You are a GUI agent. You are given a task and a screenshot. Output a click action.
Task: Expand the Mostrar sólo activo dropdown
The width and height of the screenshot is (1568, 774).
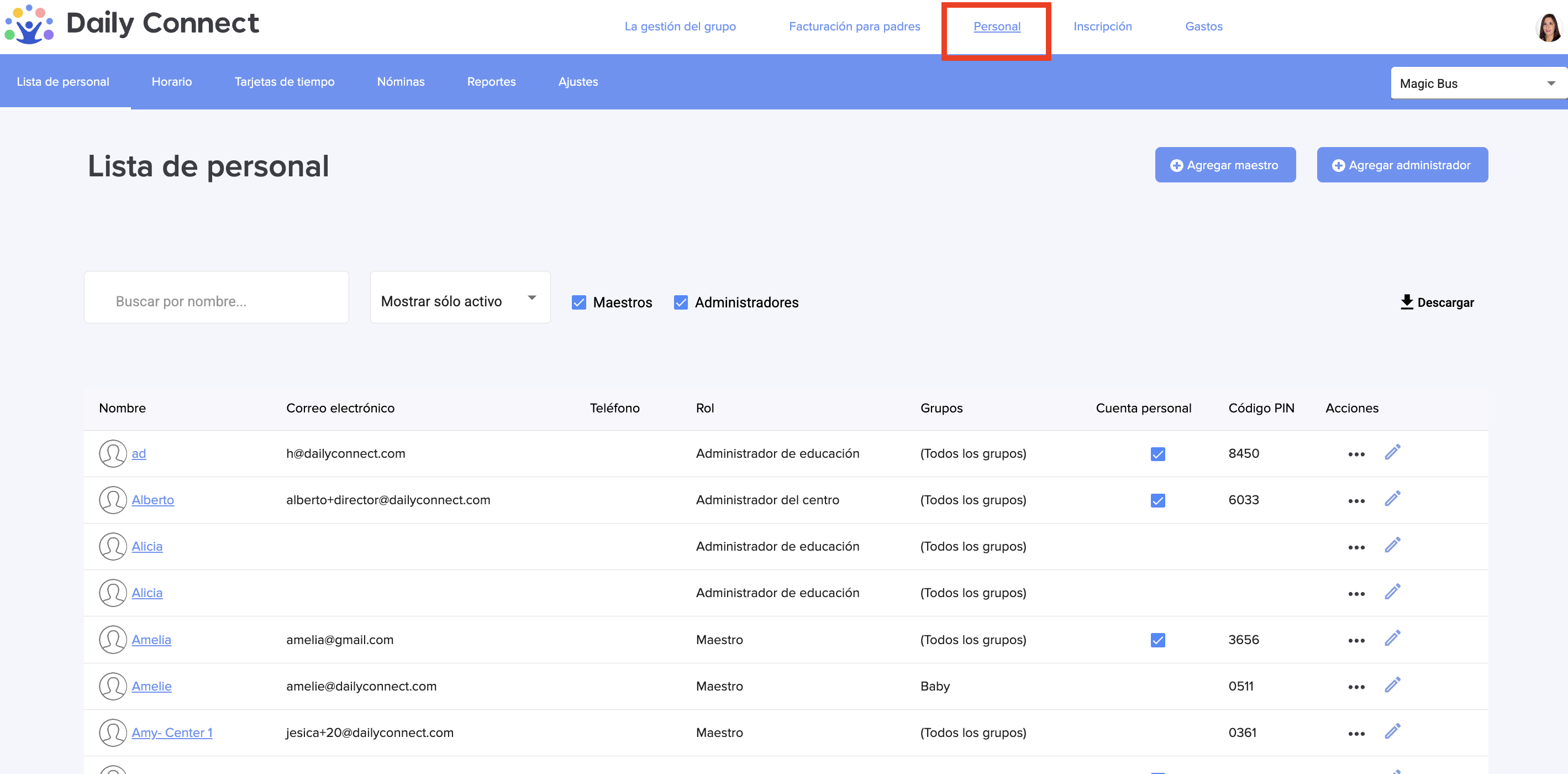click(460, 298)
